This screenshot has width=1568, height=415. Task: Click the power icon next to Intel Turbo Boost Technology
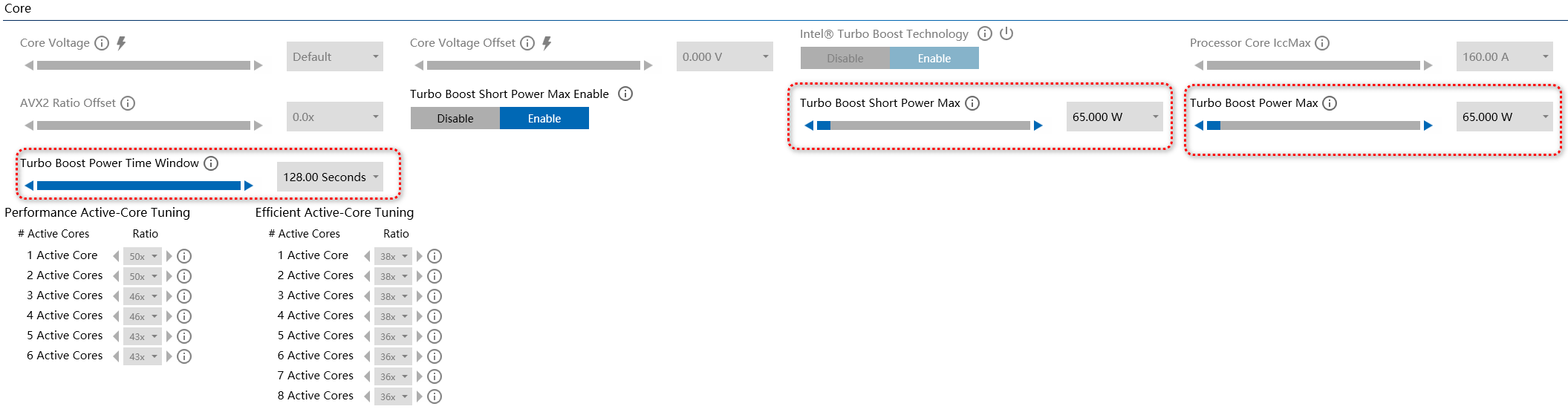point(1006,33)
